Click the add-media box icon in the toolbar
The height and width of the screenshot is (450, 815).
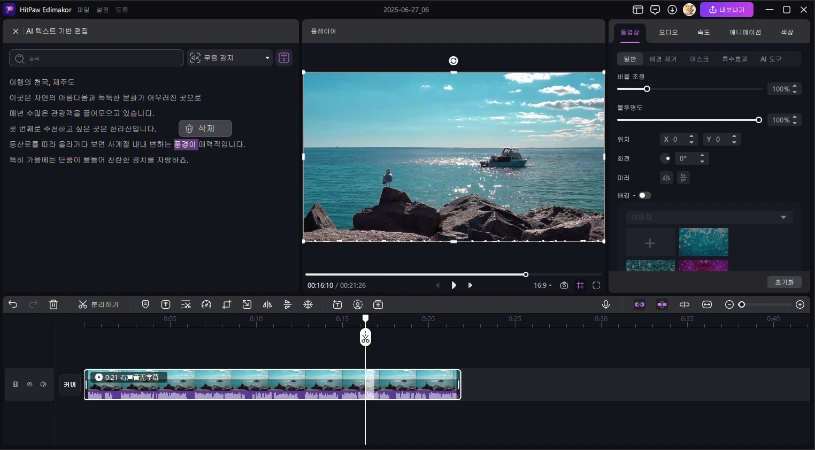click(378, 305)
